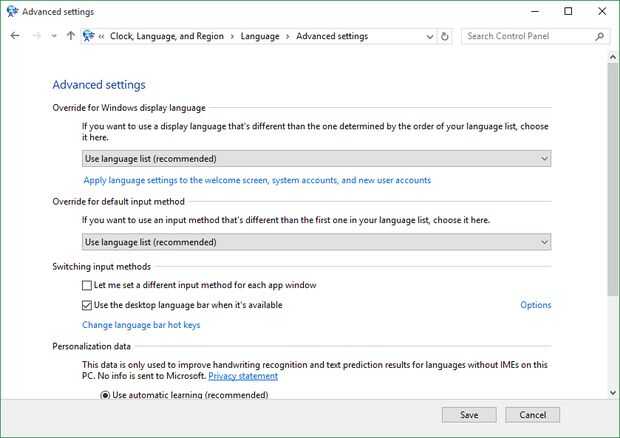Go to Clock, Language, and Region breadcrumb
The width and height of the screenshot is (620, 438).
[169, 36]
